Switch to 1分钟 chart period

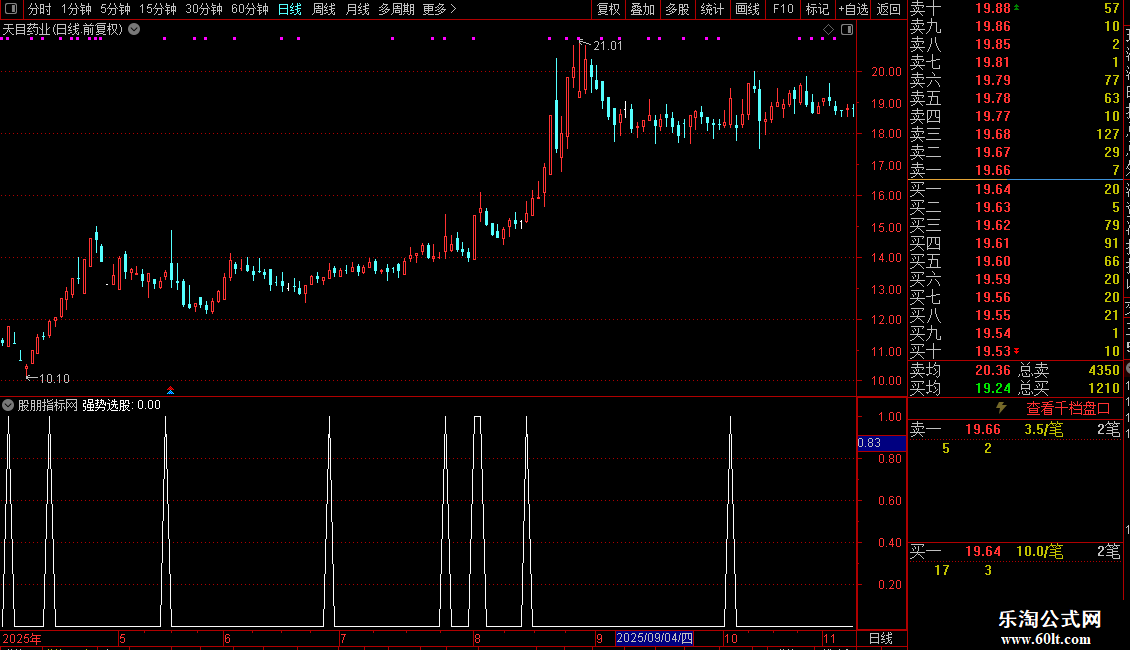76,9
